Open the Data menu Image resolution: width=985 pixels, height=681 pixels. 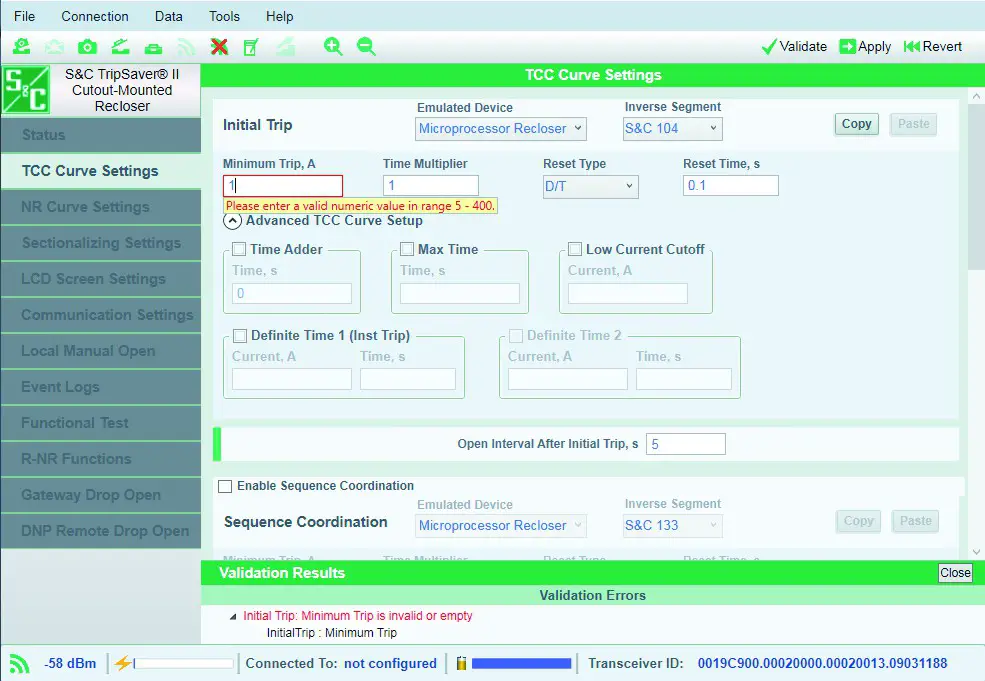coord(168,16)
